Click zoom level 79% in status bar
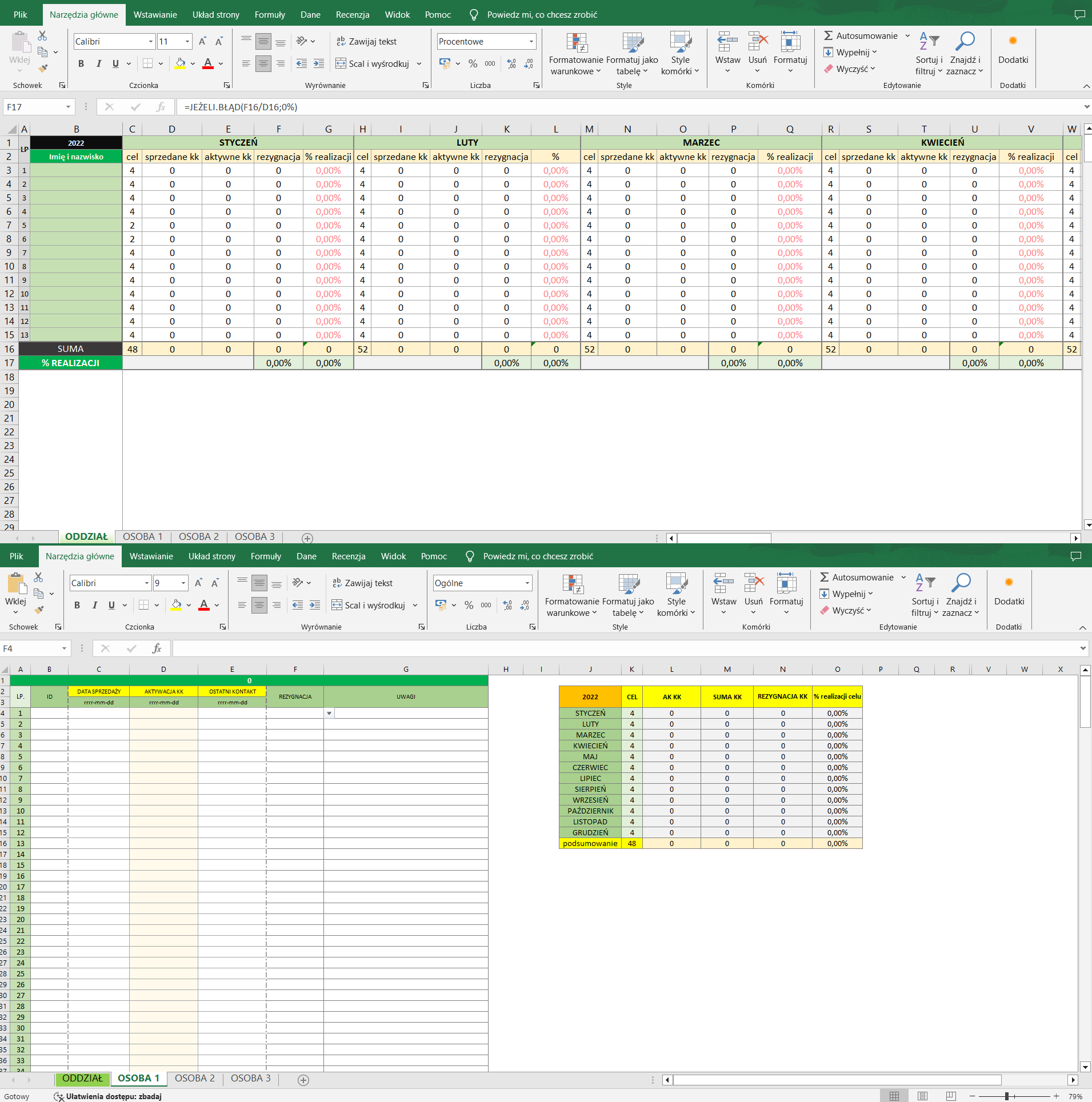 coord(1076,1096)
